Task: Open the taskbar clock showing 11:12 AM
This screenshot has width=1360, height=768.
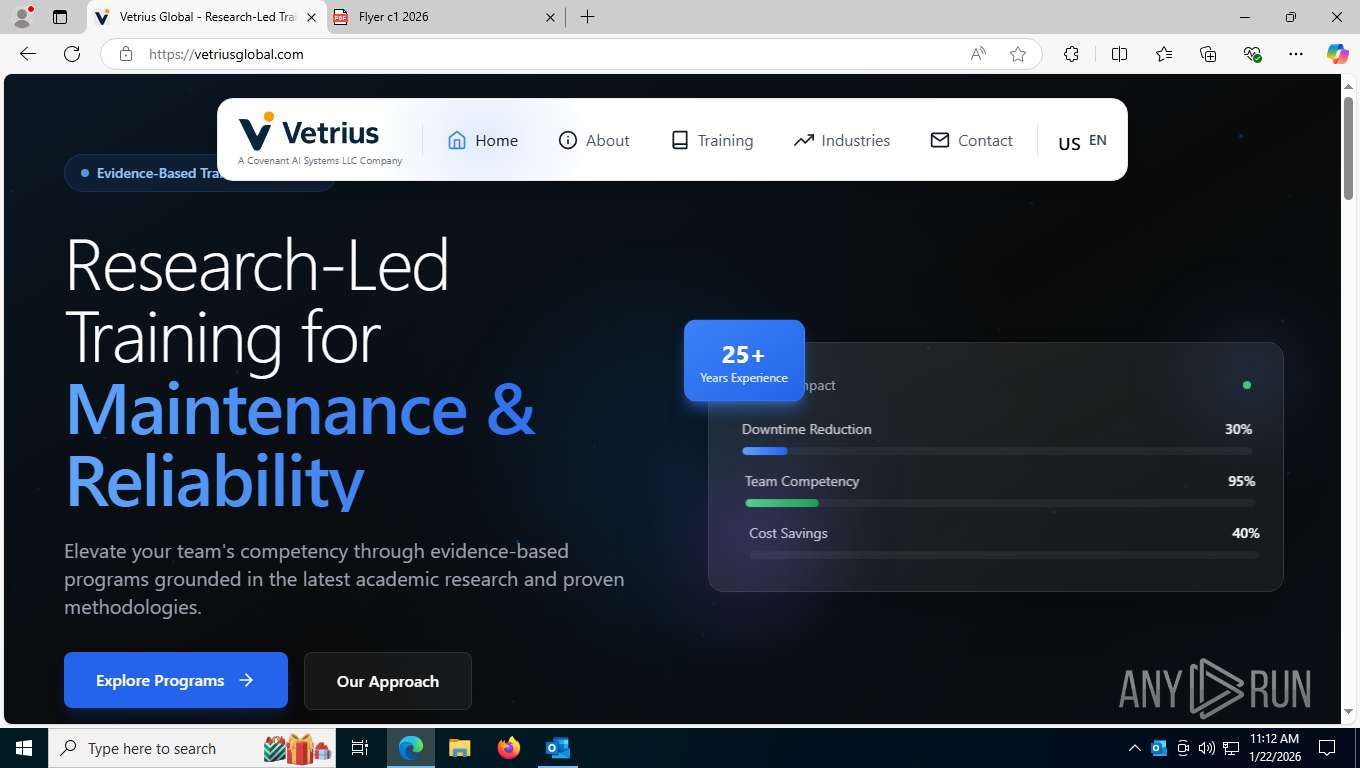Action: pyautogui.click(x=1273, y=748)
